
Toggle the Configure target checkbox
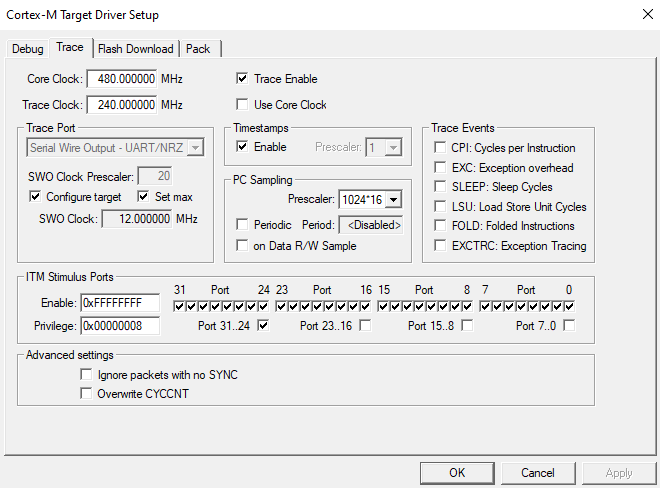pos(35,196)
